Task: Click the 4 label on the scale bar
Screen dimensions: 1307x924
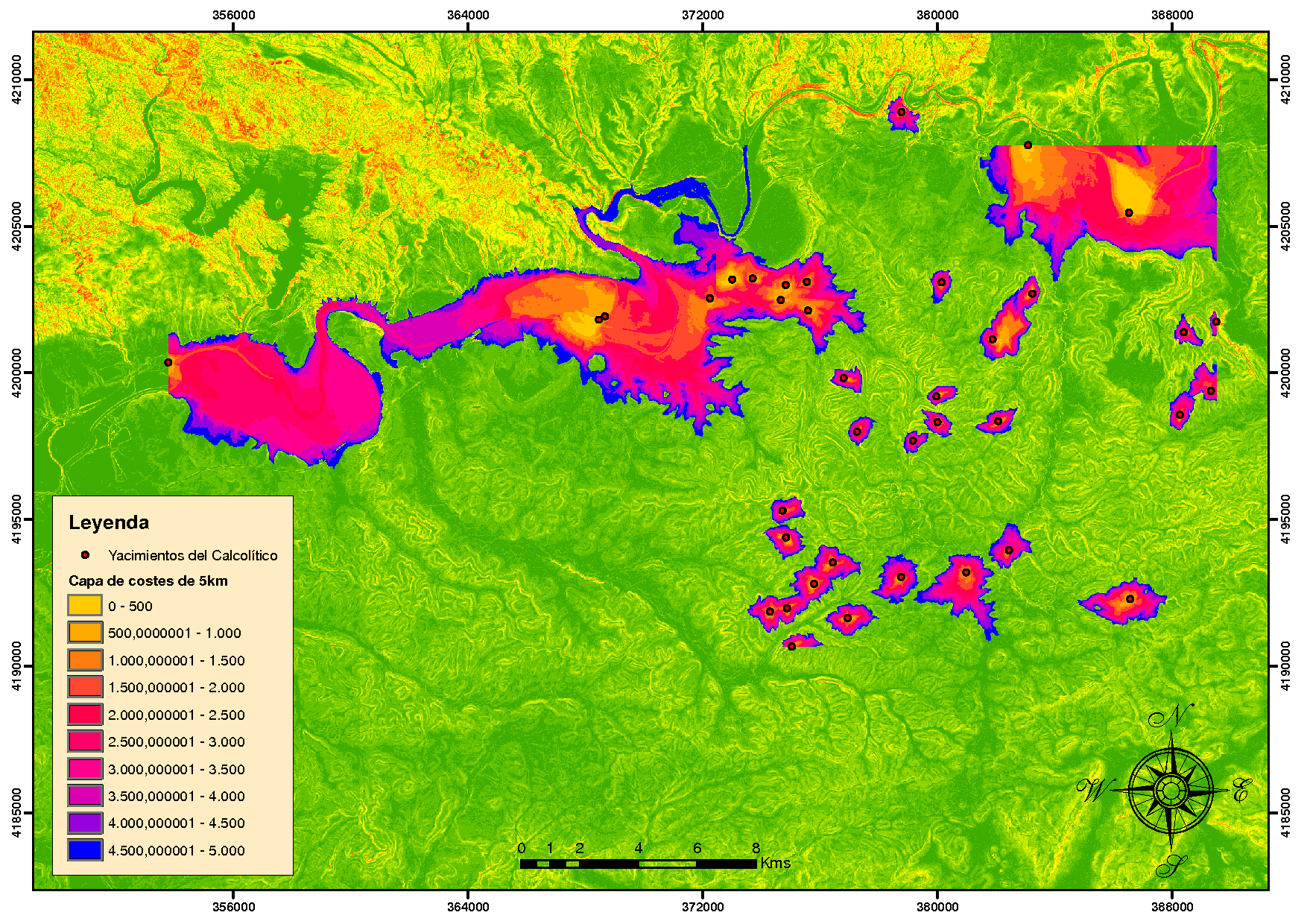Action: (639, 848)
